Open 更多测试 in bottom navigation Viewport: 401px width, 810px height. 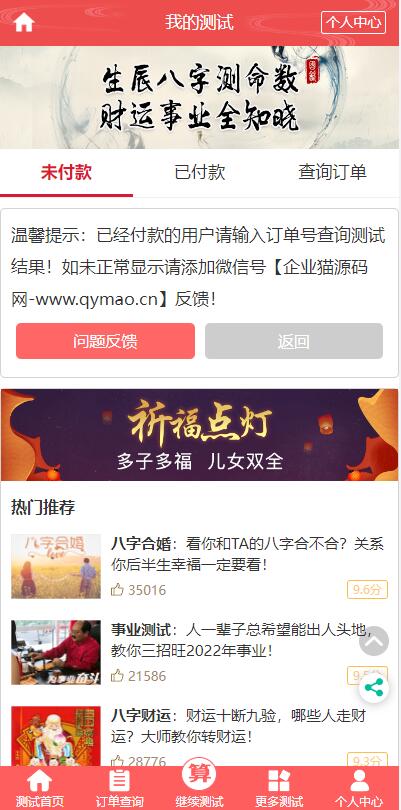click(279, 788)
